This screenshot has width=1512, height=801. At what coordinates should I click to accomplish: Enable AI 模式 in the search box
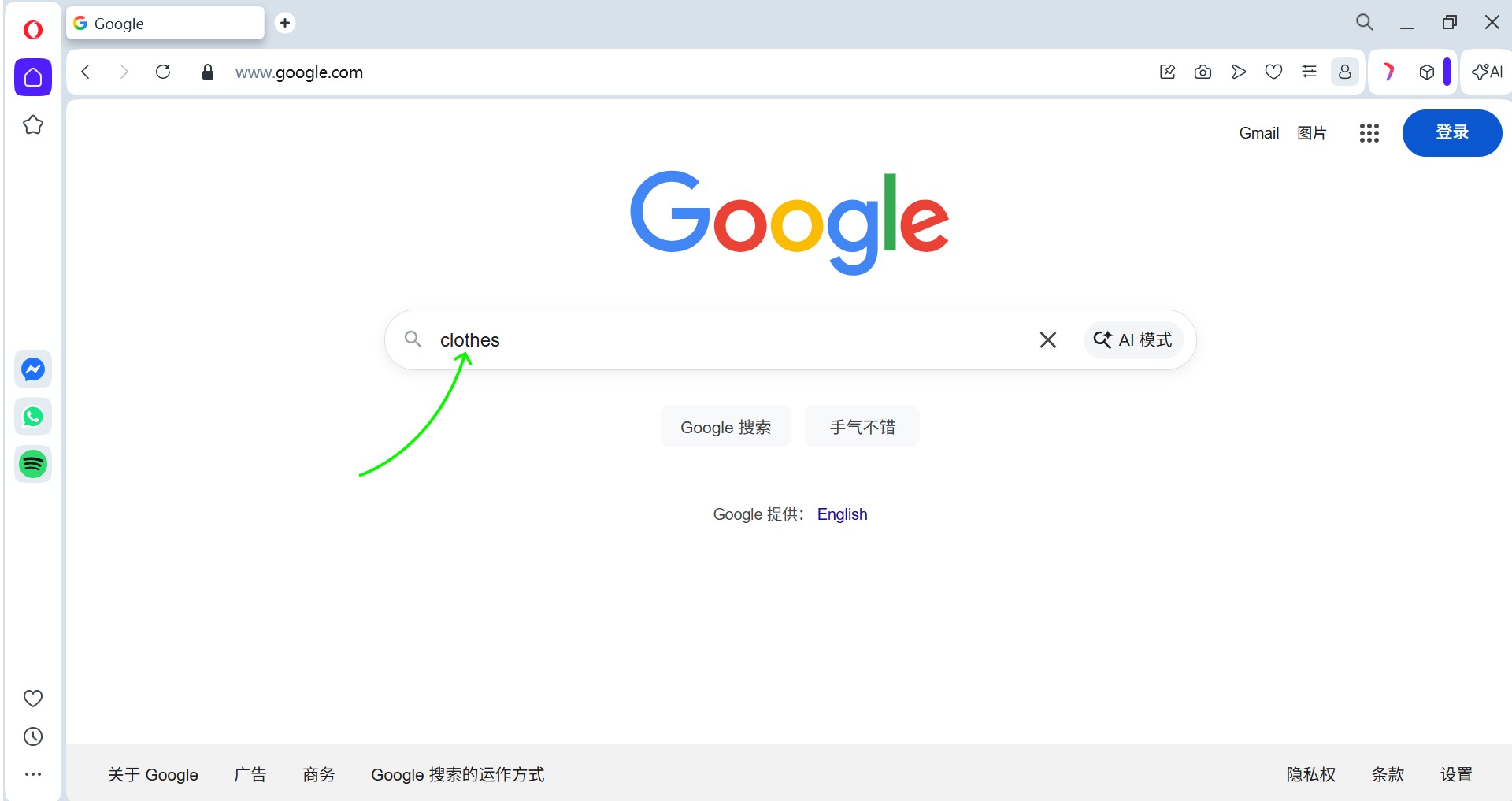(x=1133, y=340)
